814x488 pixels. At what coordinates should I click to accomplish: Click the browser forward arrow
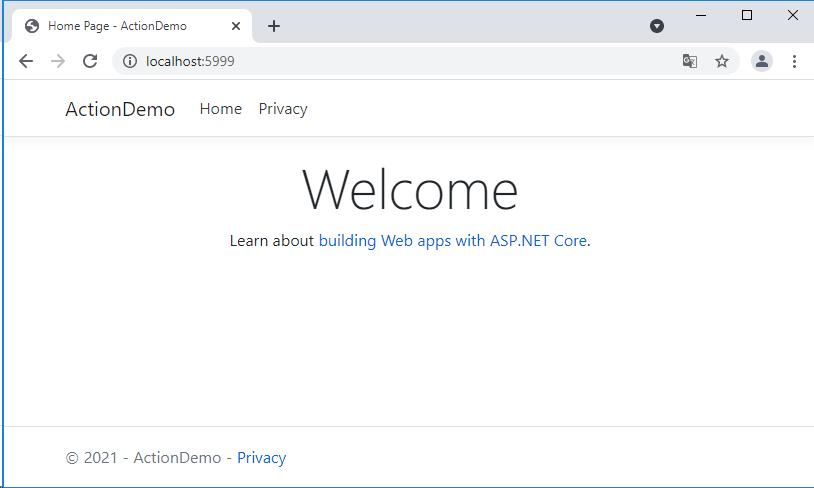[x=58, y=61]
